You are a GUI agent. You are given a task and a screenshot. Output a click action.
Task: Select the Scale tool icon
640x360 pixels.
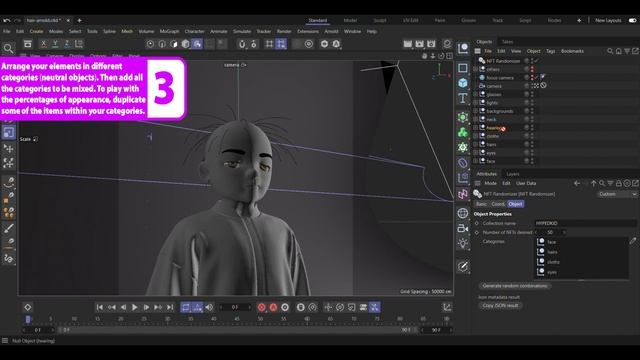(x=9, y=132)
